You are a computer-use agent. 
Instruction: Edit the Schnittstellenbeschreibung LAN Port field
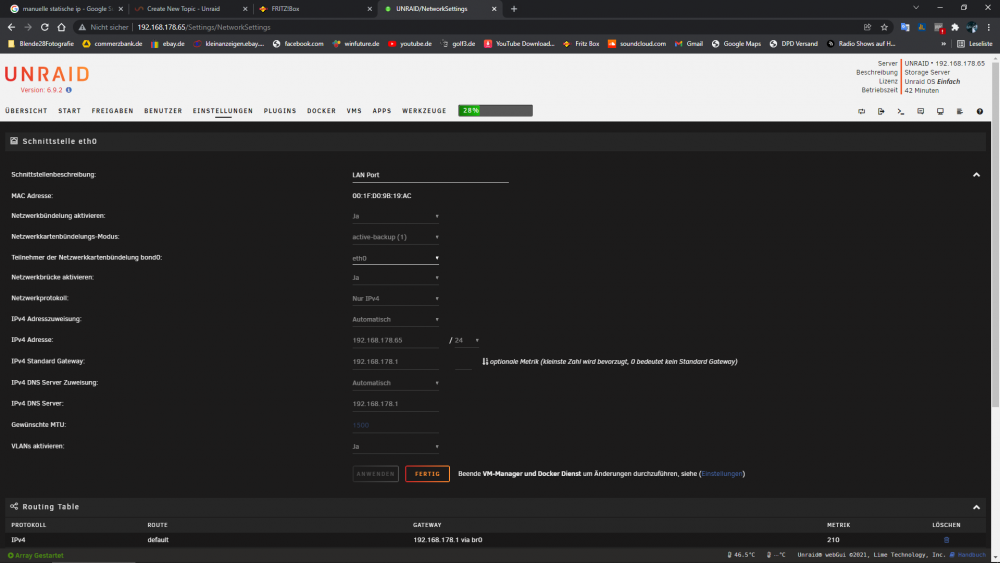click(x=430, y=175)
